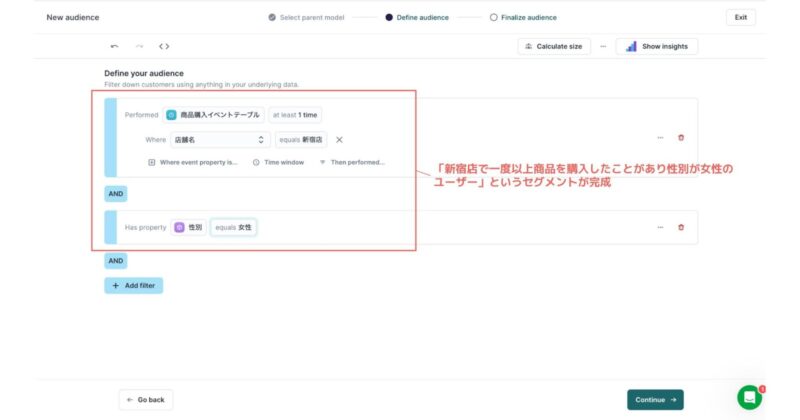This screenshot has width=800, height=420.
Task: Edit the 'equals 女性' condition
Action: tap(233, 227)
